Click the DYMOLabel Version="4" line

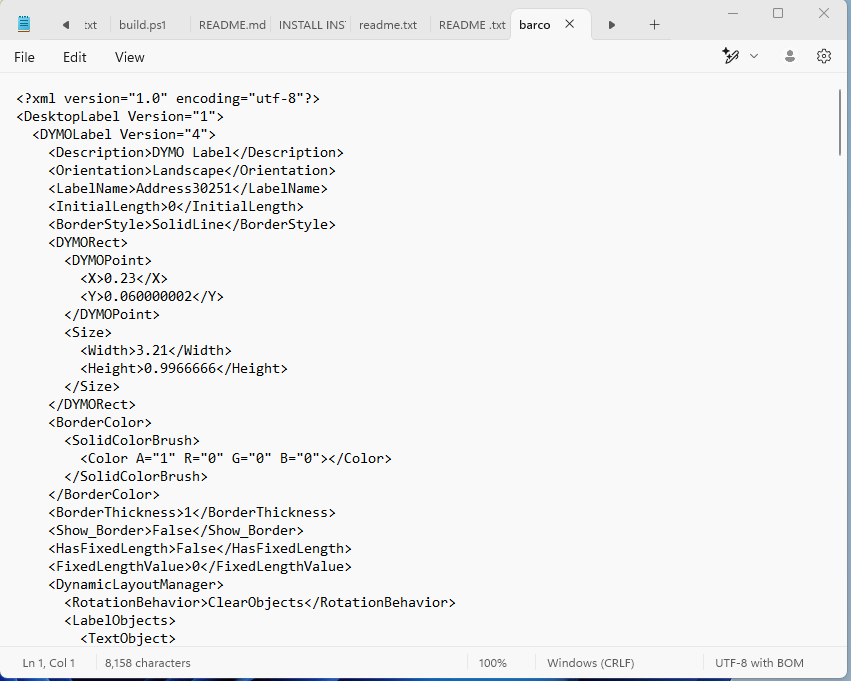124,135
